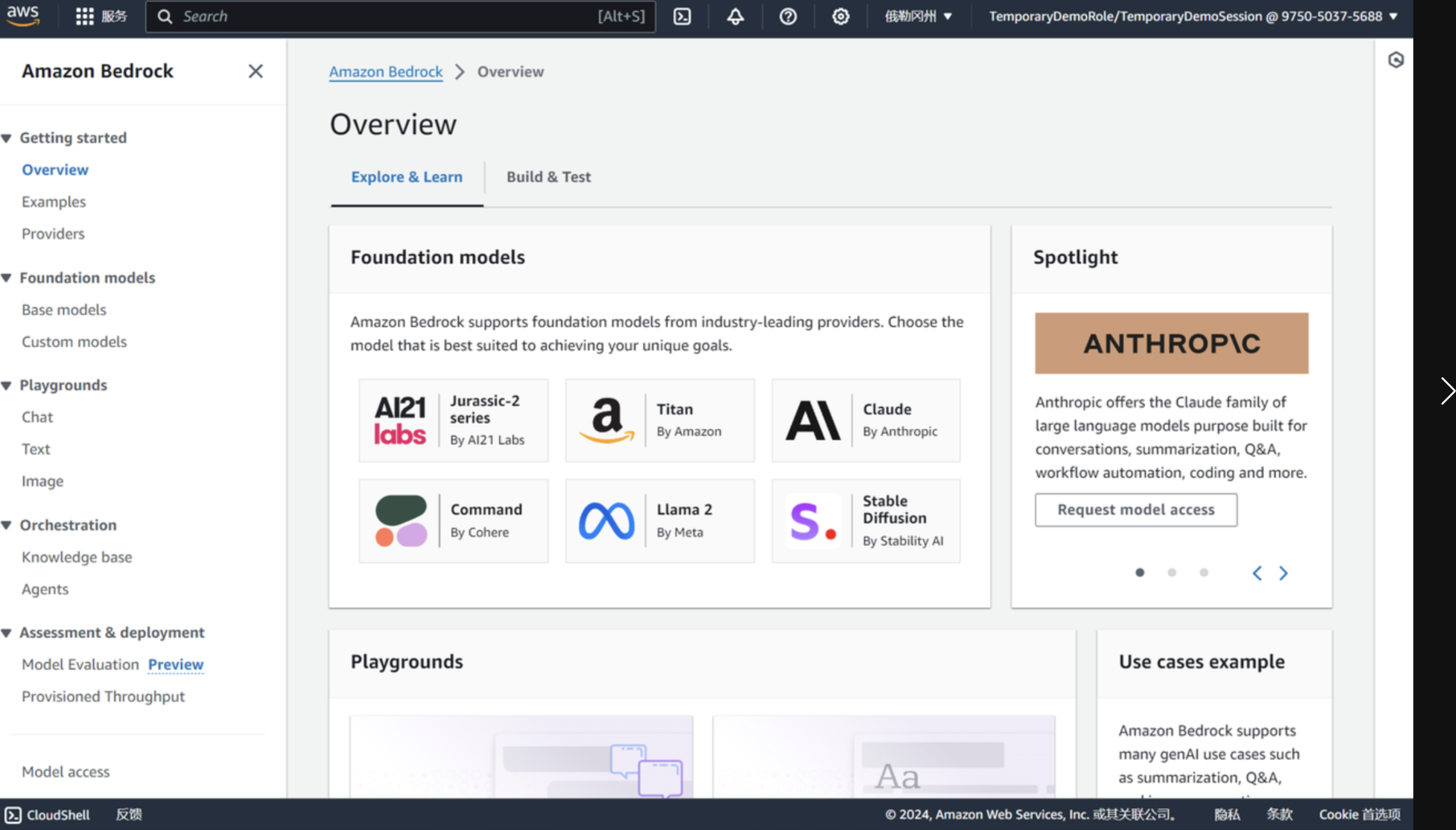Open the Stable Diffusion model card

click(866, 521)
